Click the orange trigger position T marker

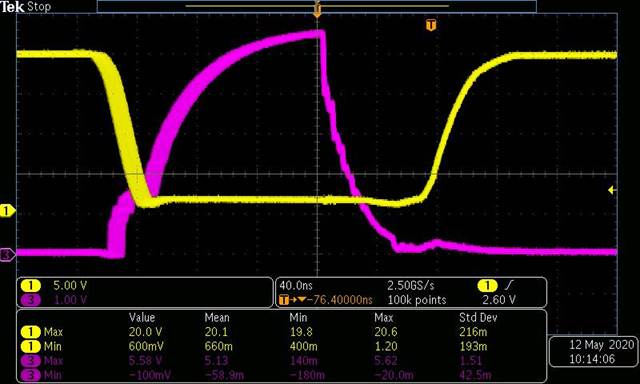431,25
